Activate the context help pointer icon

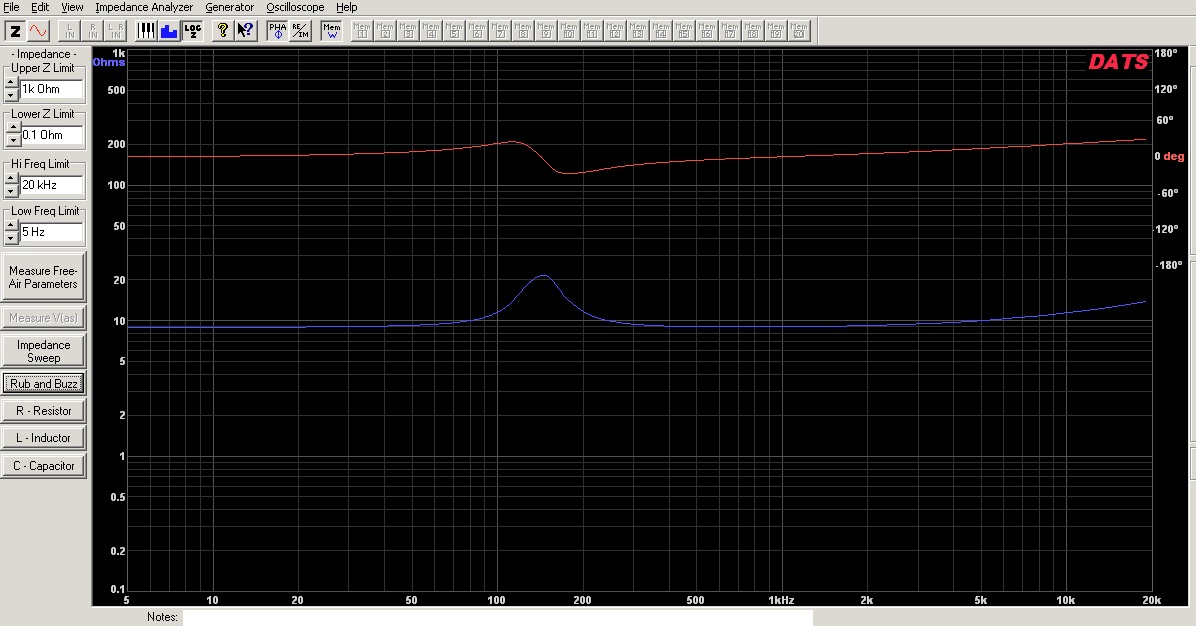tap(245, 31)
